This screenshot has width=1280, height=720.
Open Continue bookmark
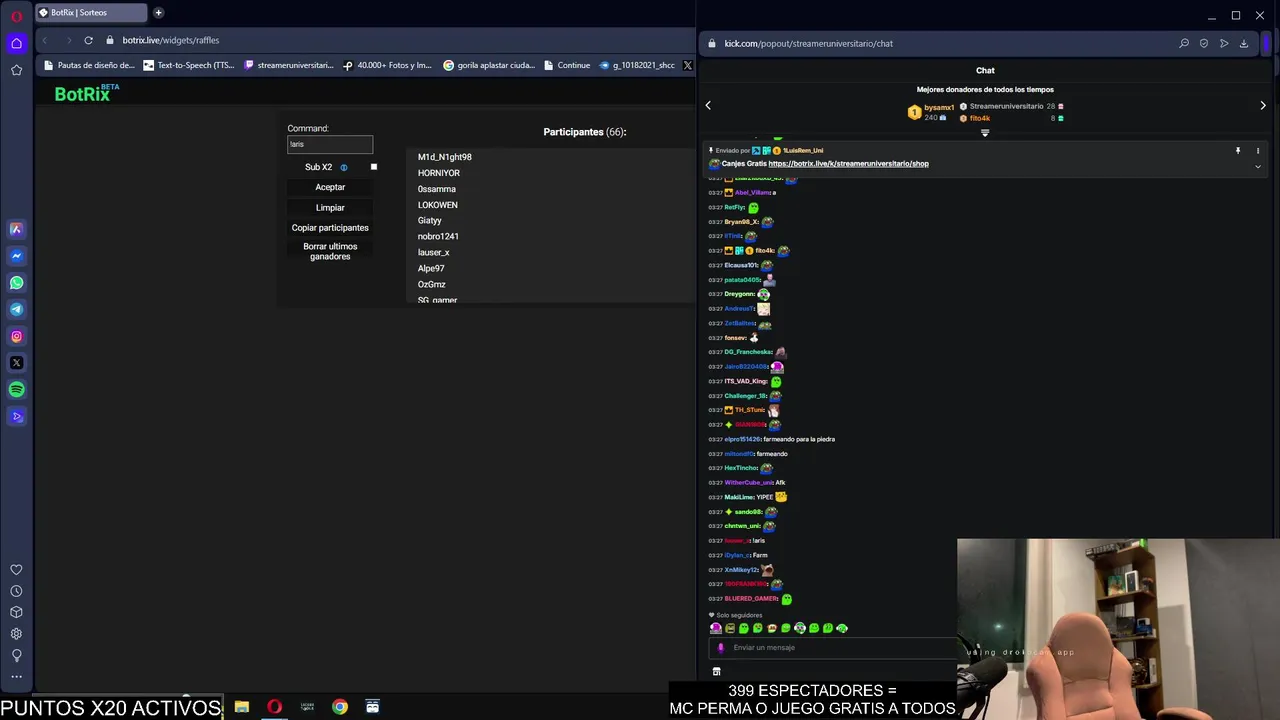567,65
